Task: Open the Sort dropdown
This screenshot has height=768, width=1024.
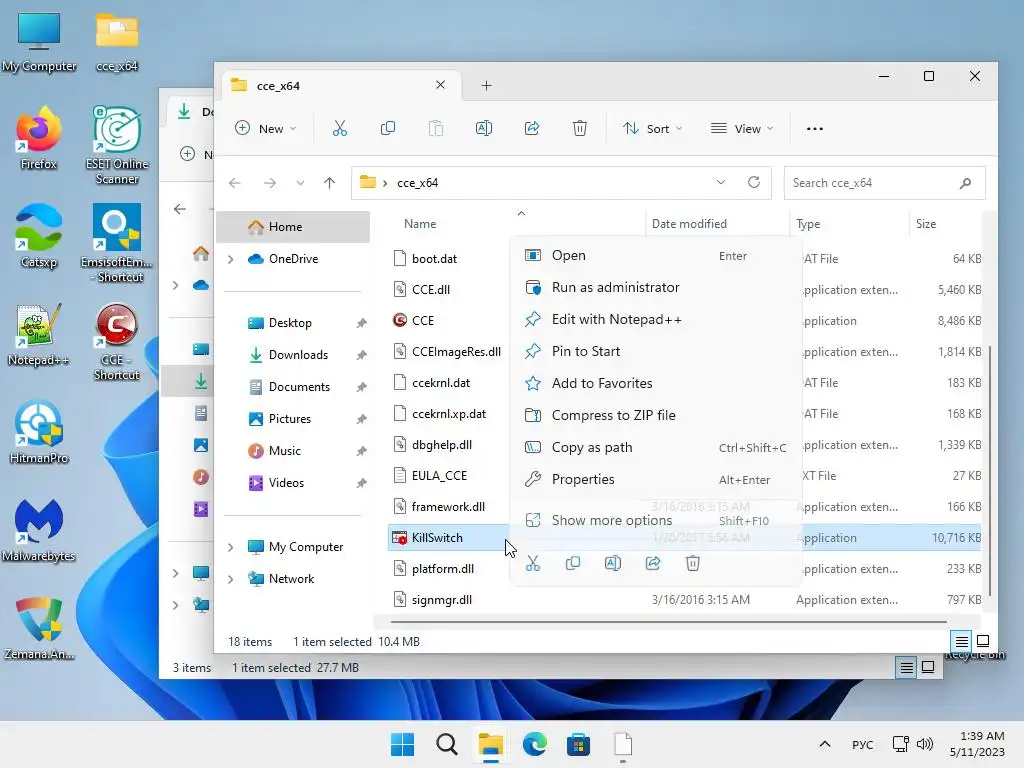Action: [x=652, y=129]
